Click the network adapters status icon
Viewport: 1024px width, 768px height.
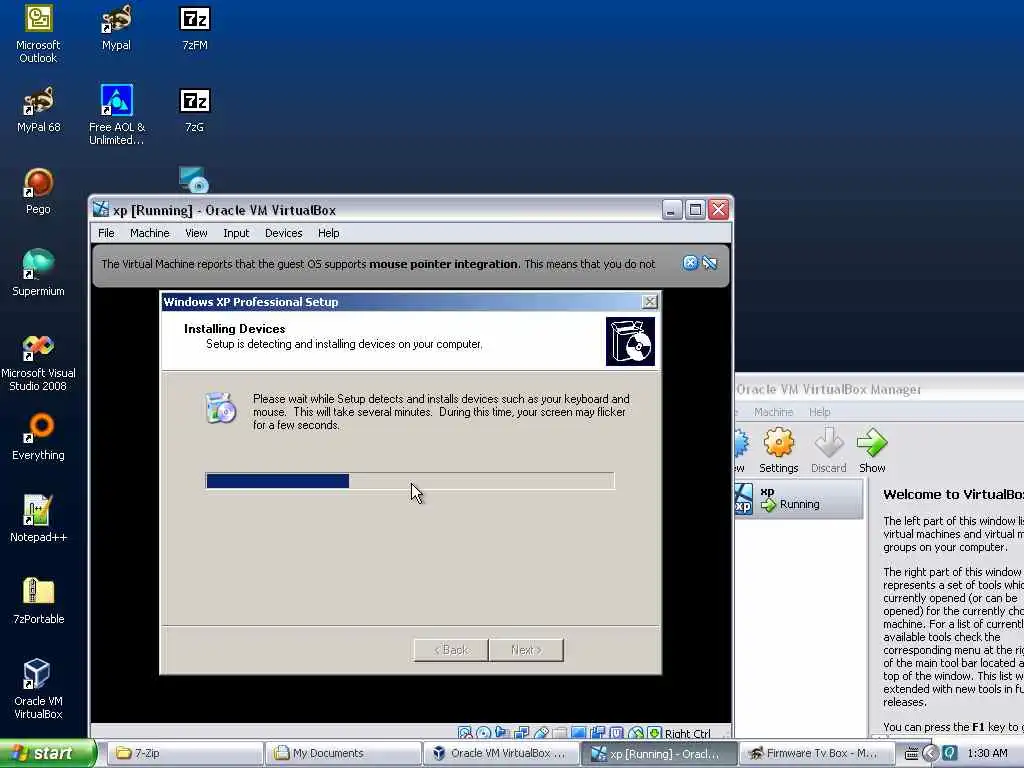tap(521, 733)
